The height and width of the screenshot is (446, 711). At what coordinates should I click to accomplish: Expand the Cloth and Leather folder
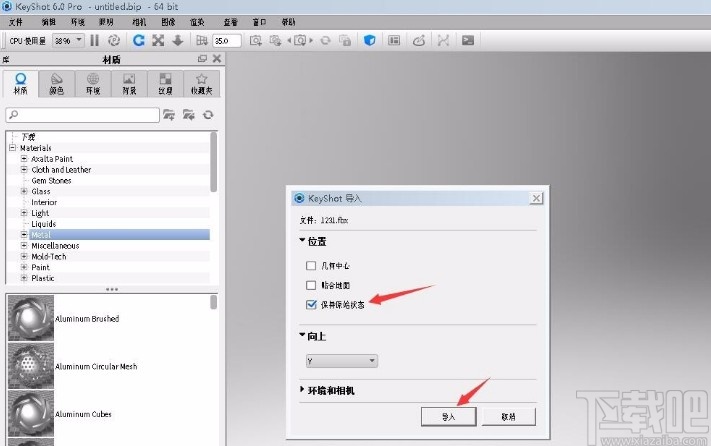24,170
